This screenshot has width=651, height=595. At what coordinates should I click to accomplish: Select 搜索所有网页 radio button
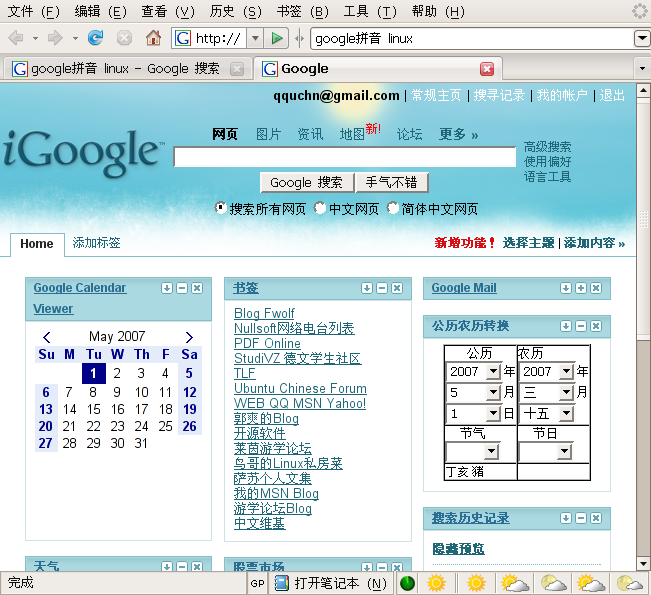tap(220, 208)
